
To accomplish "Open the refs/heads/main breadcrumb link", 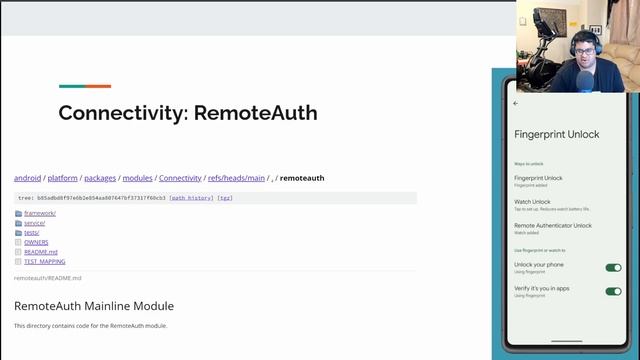I will [x=236, y=178].
